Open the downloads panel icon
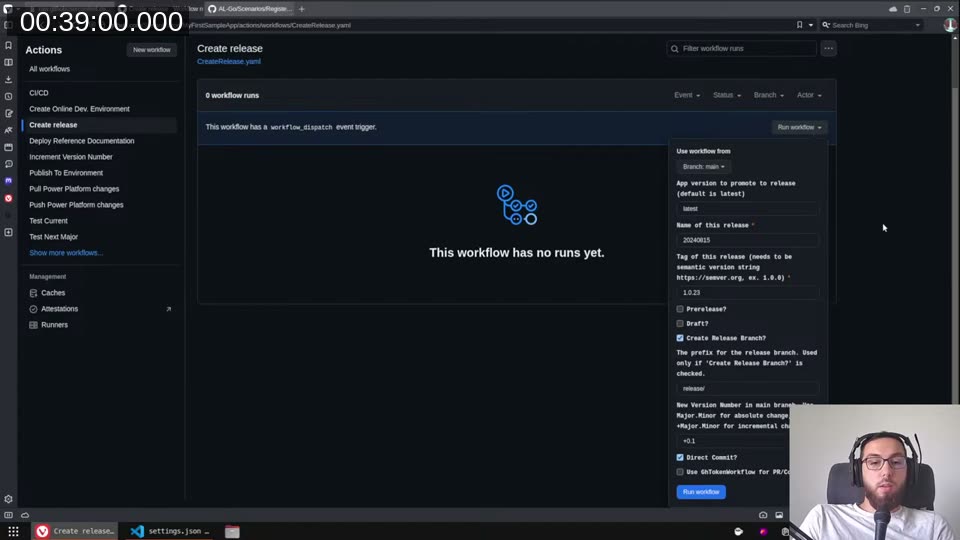The height and width of the screenshot is (540, 960). [x=9, y=80]
